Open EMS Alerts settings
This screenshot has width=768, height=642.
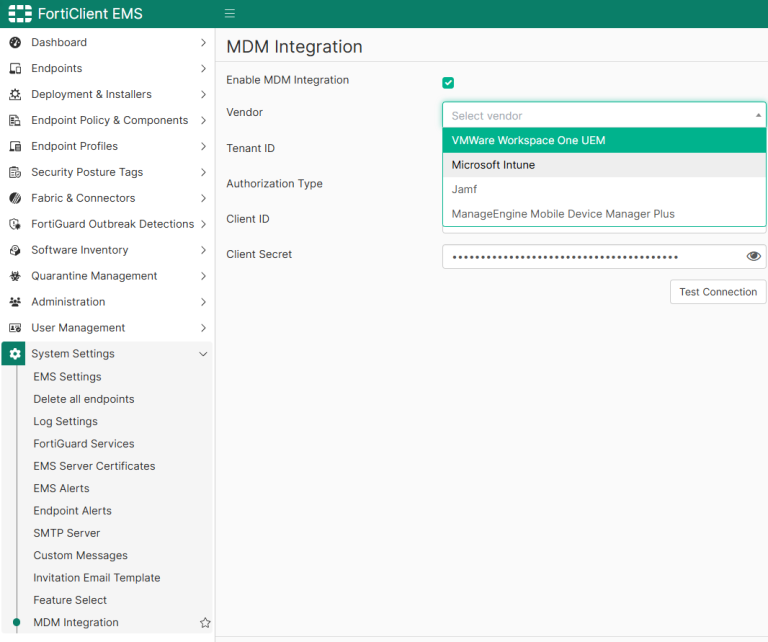pos(61,489)
